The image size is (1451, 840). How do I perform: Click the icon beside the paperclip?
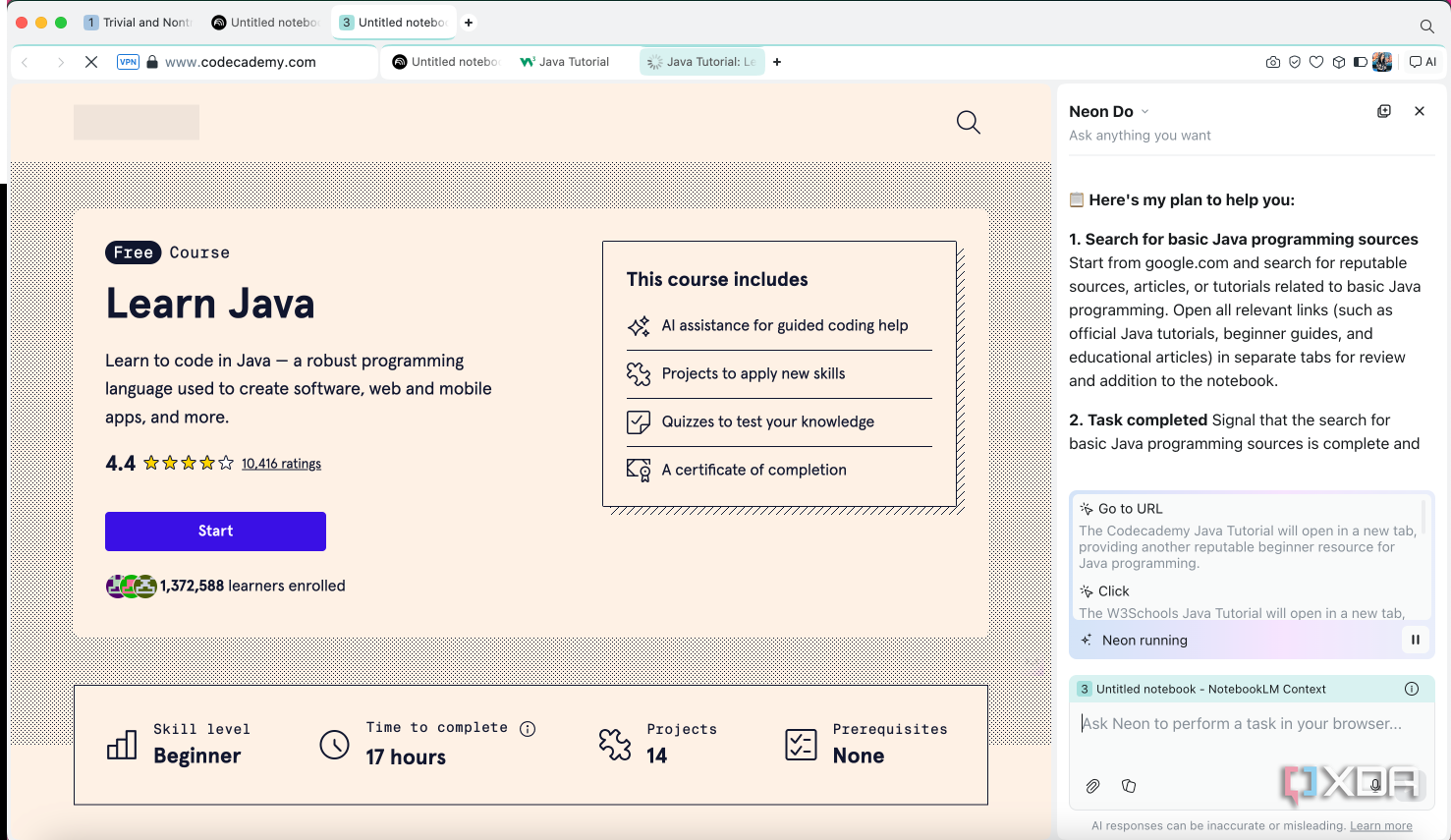click(x=1129, y=786)
